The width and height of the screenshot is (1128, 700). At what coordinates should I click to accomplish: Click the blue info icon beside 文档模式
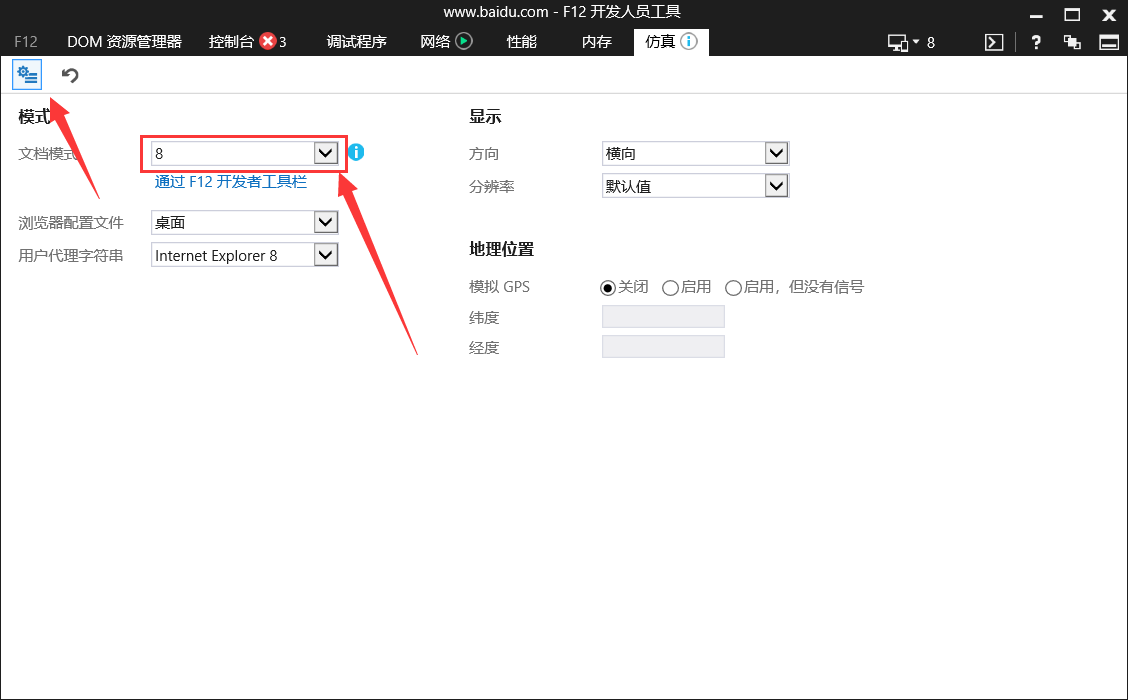pos(356,153)
